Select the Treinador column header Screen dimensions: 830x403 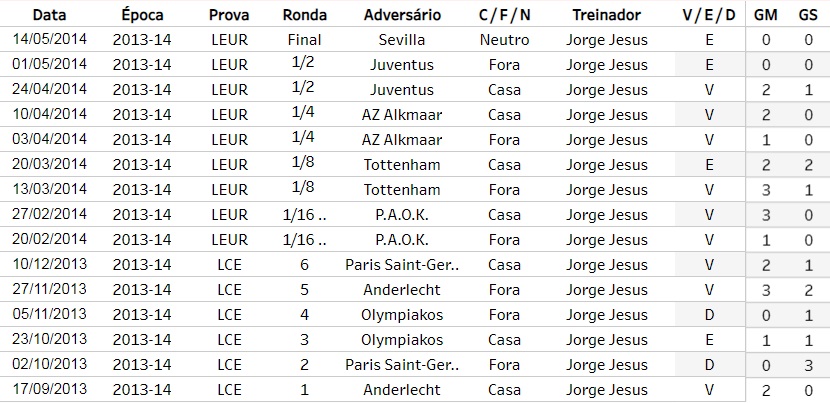(607, 15)
